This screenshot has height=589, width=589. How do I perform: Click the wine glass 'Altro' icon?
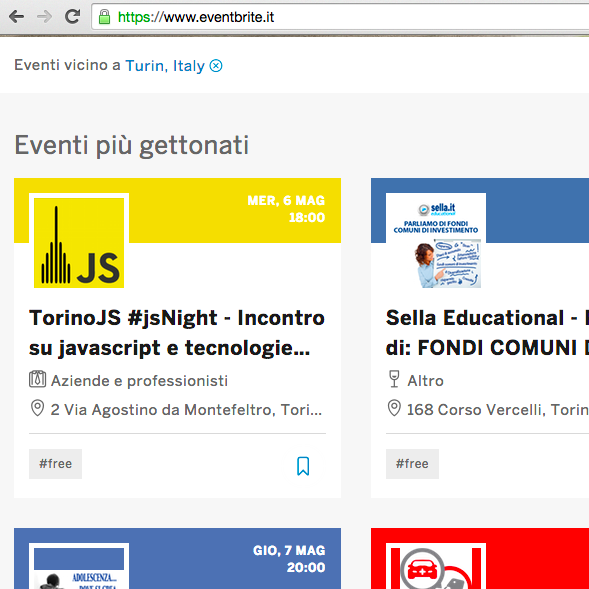coord(394,379)
